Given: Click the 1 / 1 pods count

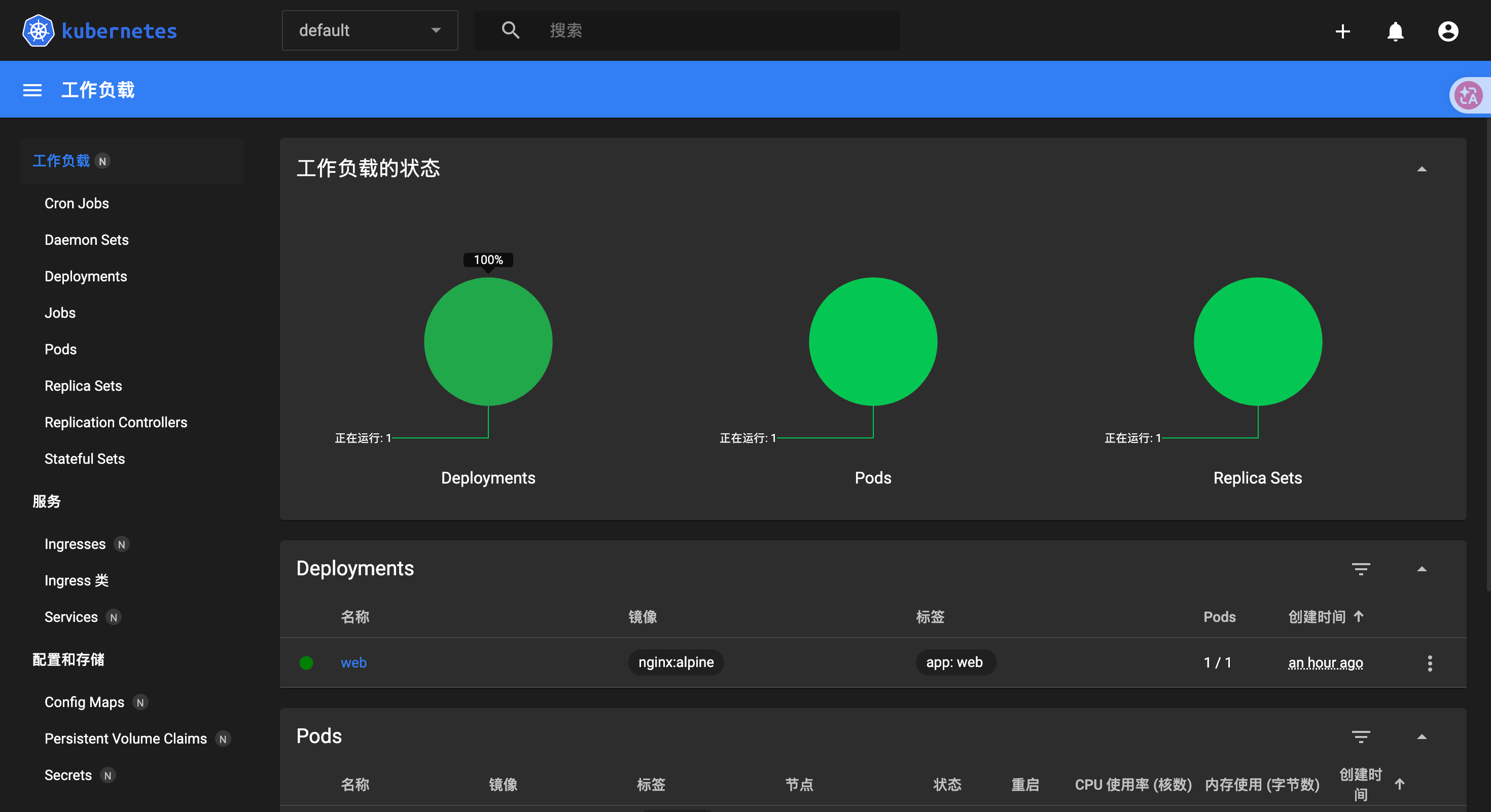Looking at the screenshot, I should point(1218,663).
